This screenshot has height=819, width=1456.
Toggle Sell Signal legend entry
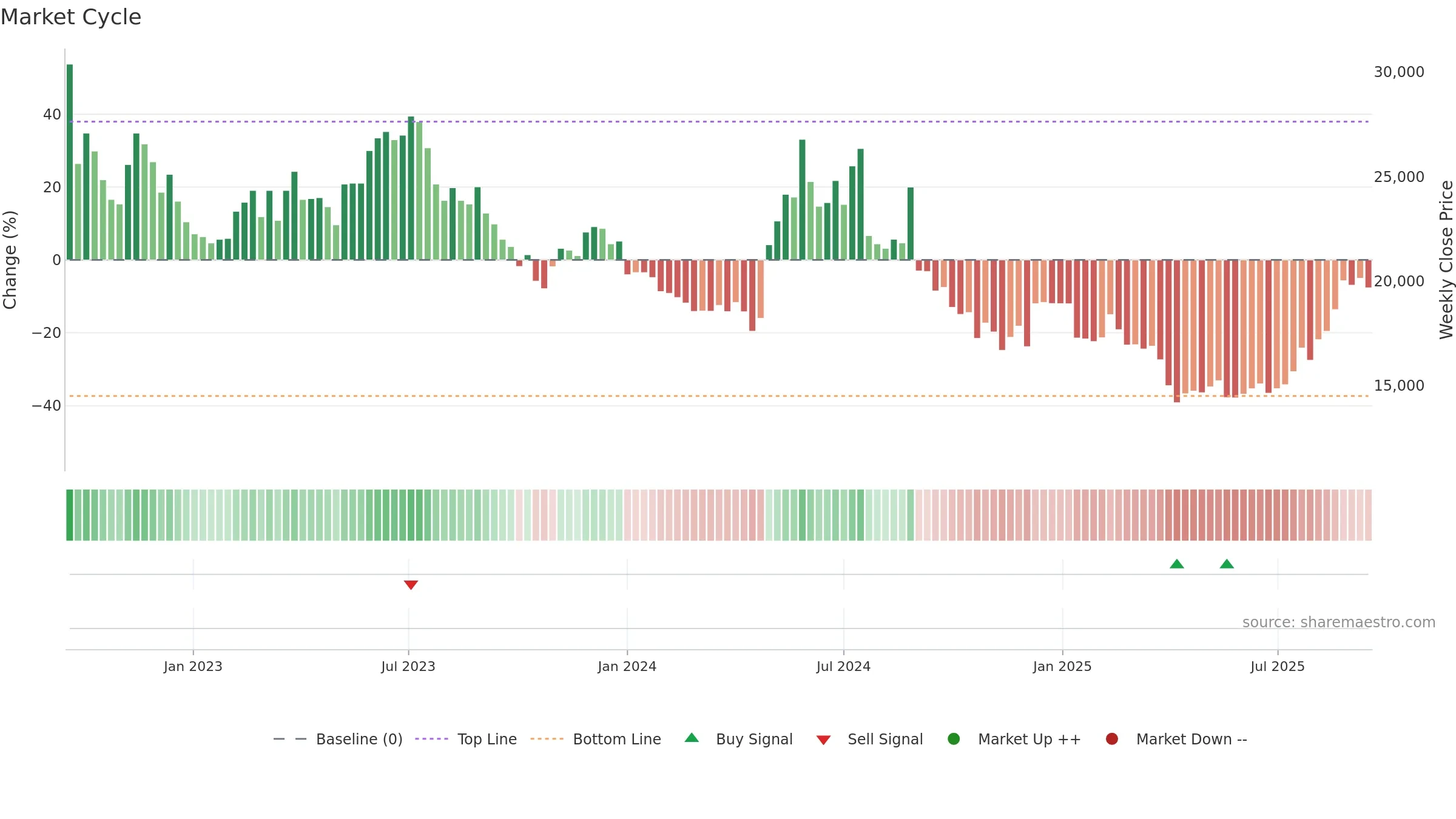869,739
